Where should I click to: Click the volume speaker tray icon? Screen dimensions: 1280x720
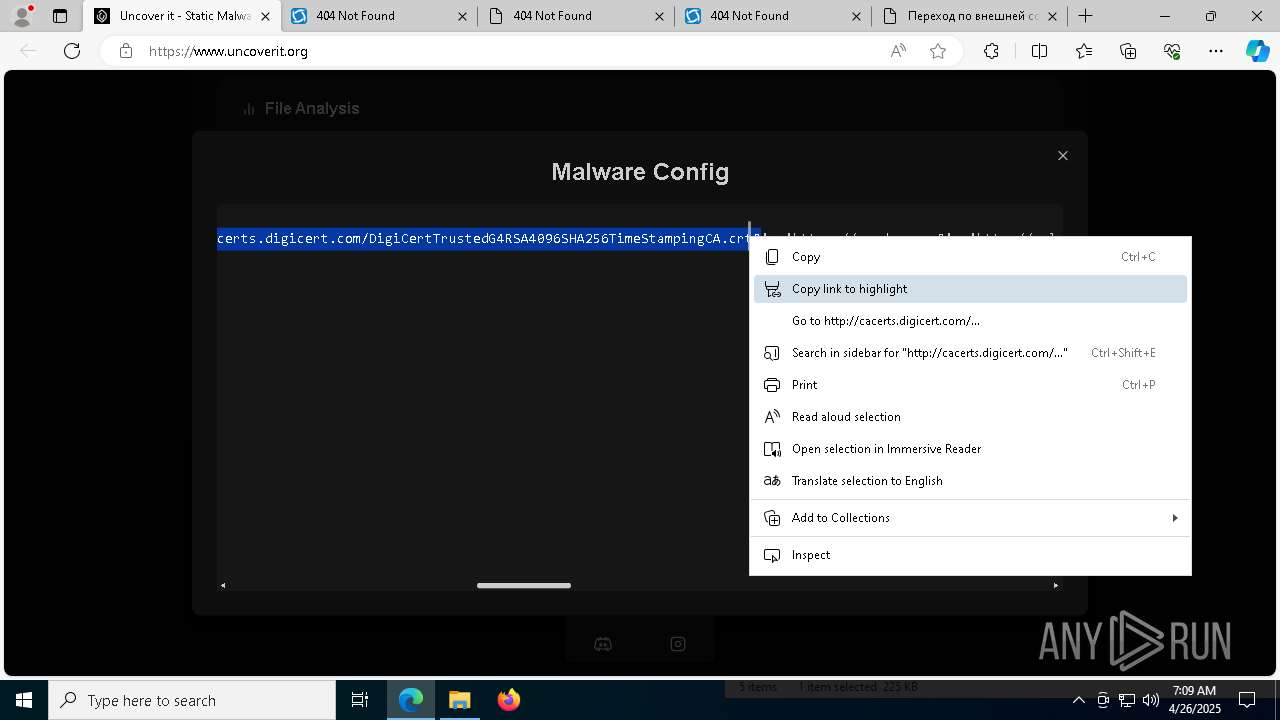1150,700
